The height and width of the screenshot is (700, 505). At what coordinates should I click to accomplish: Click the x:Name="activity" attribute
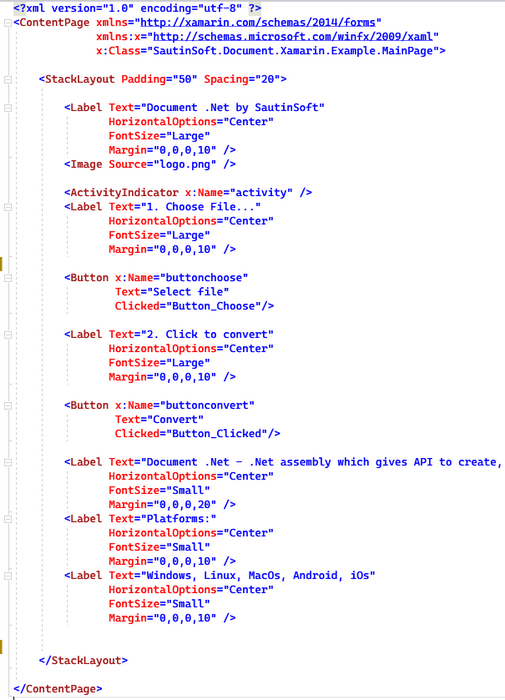(239, 192)
